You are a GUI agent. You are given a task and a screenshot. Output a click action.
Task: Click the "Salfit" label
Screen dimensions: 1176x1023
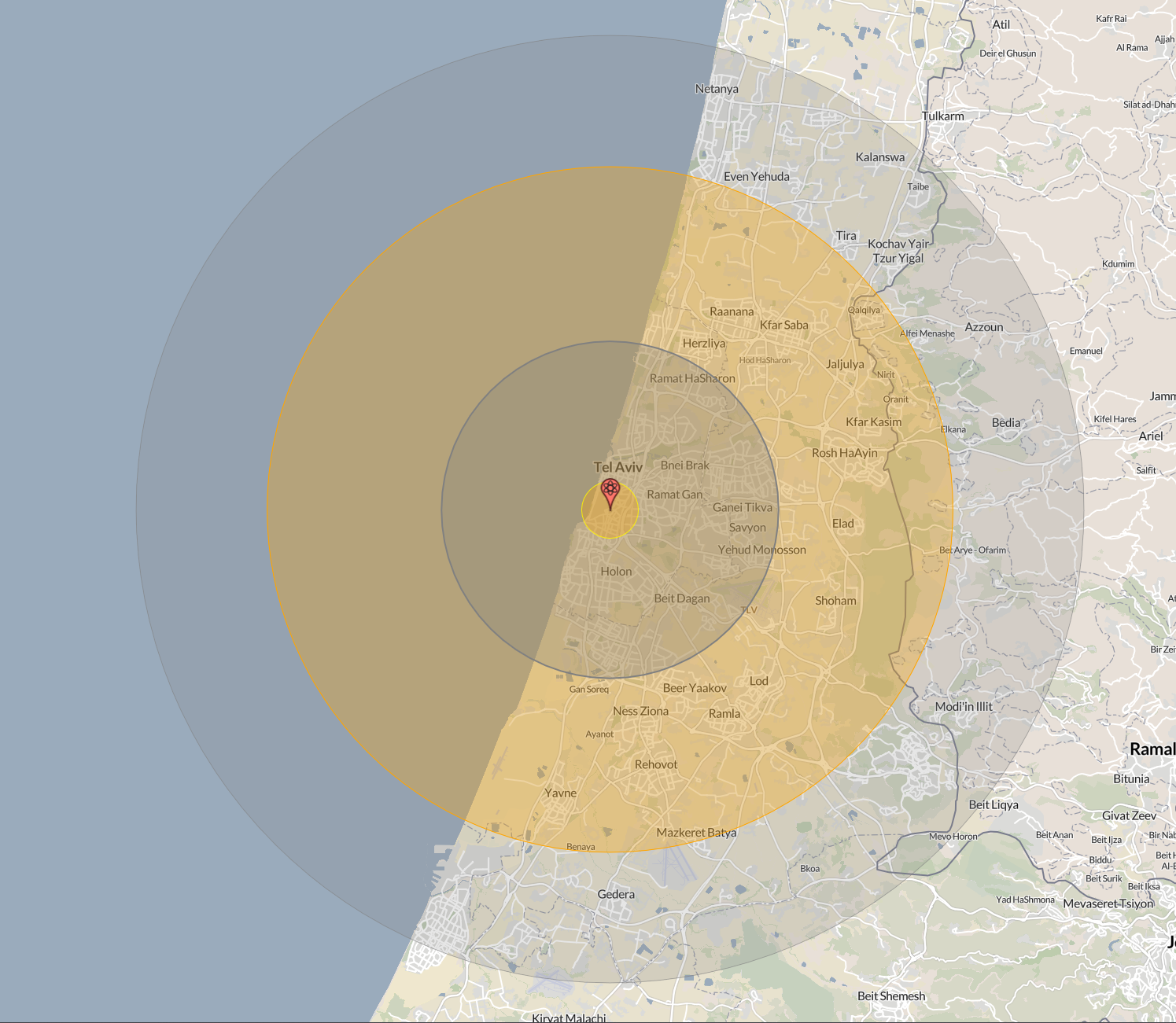click(1146, 470)
